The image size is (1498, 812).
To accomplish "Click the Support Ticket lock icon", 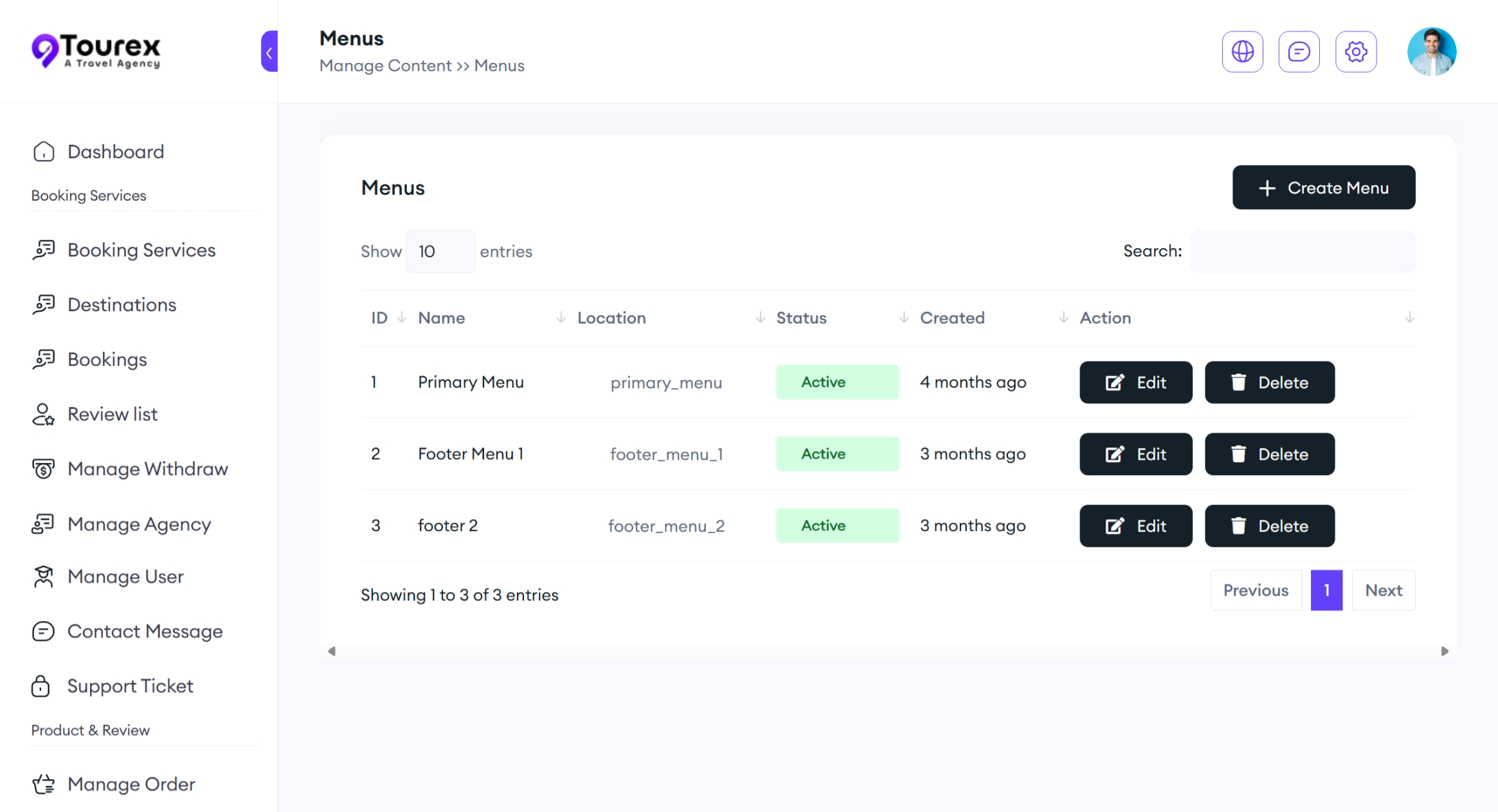I will pos(41,686).
